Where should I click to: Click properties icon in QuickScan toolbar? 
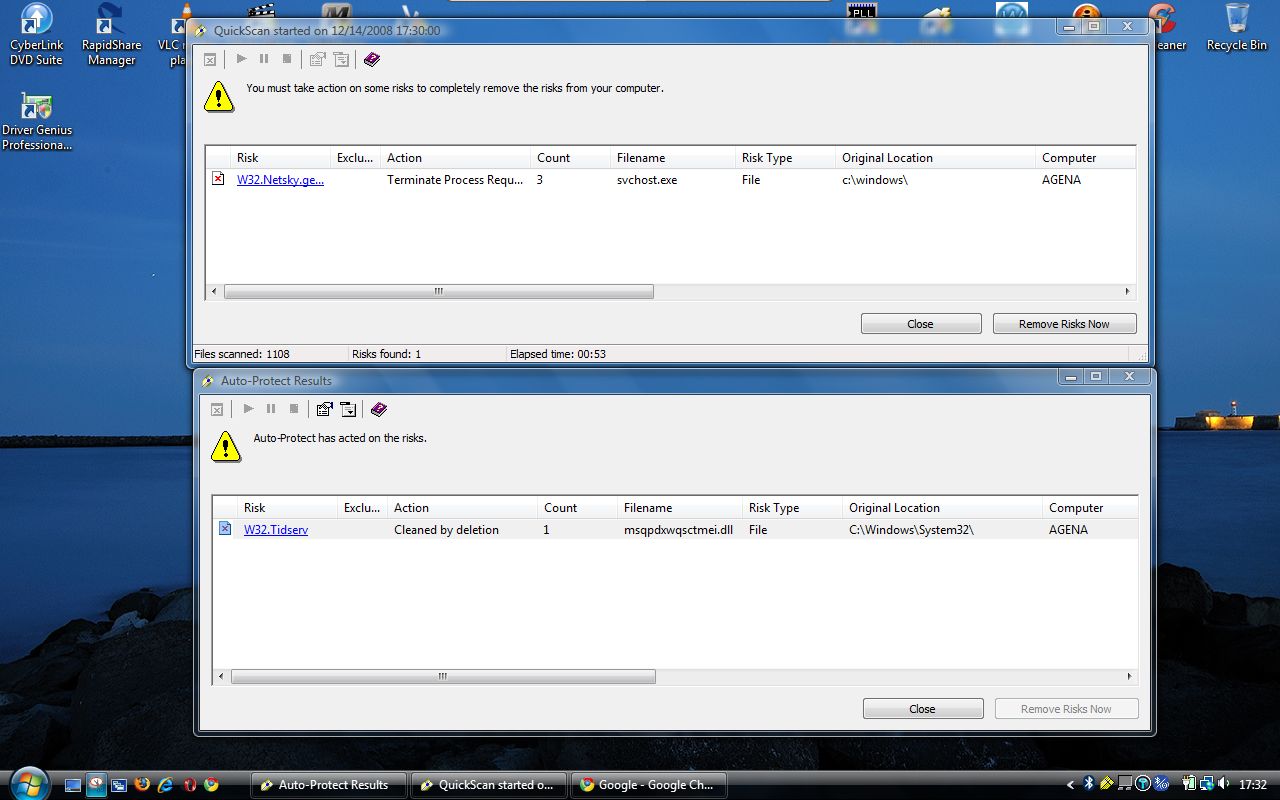pos(318,59)
